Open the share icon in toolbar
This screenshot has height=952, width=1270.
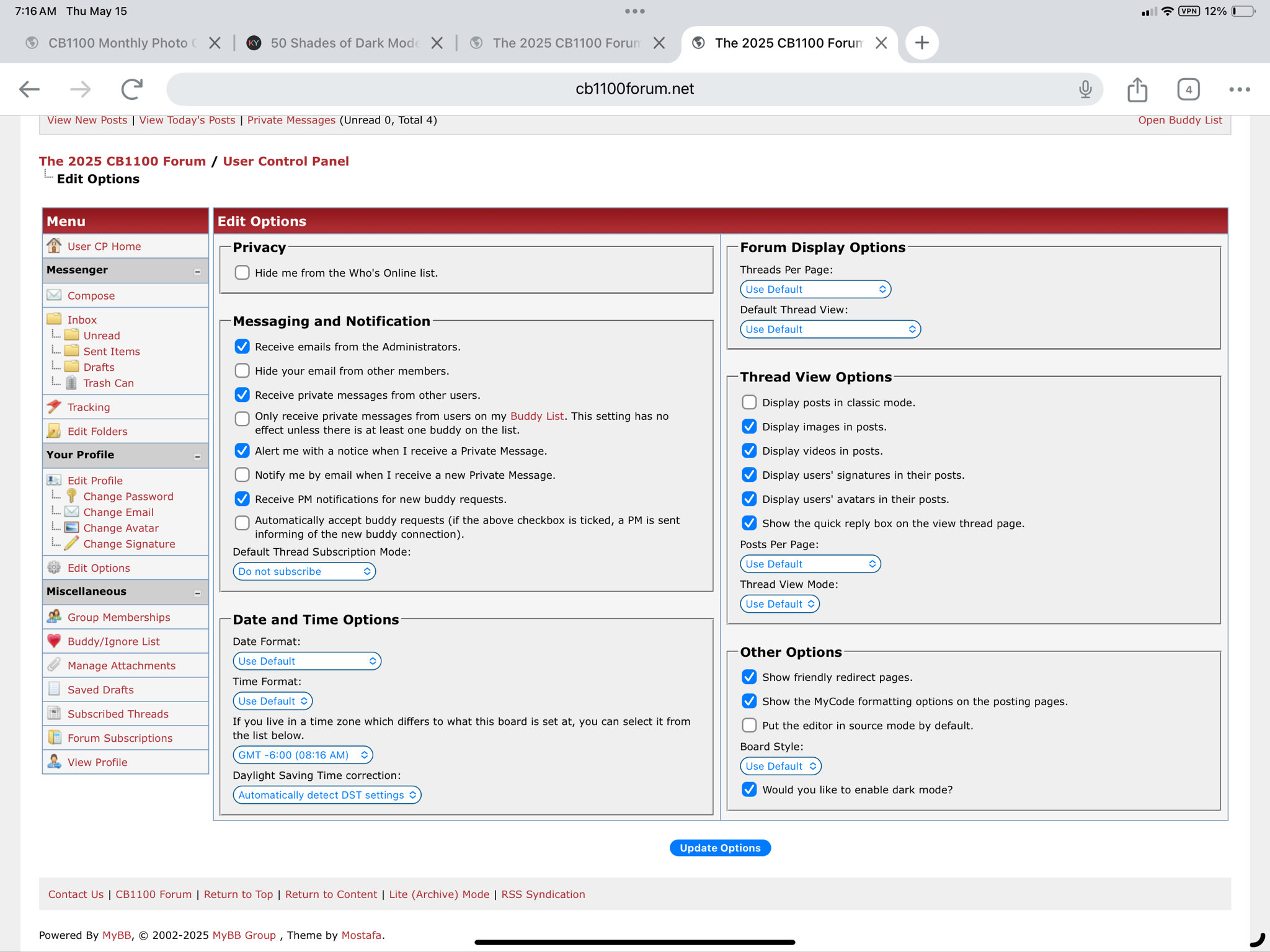coord(1137,89)
